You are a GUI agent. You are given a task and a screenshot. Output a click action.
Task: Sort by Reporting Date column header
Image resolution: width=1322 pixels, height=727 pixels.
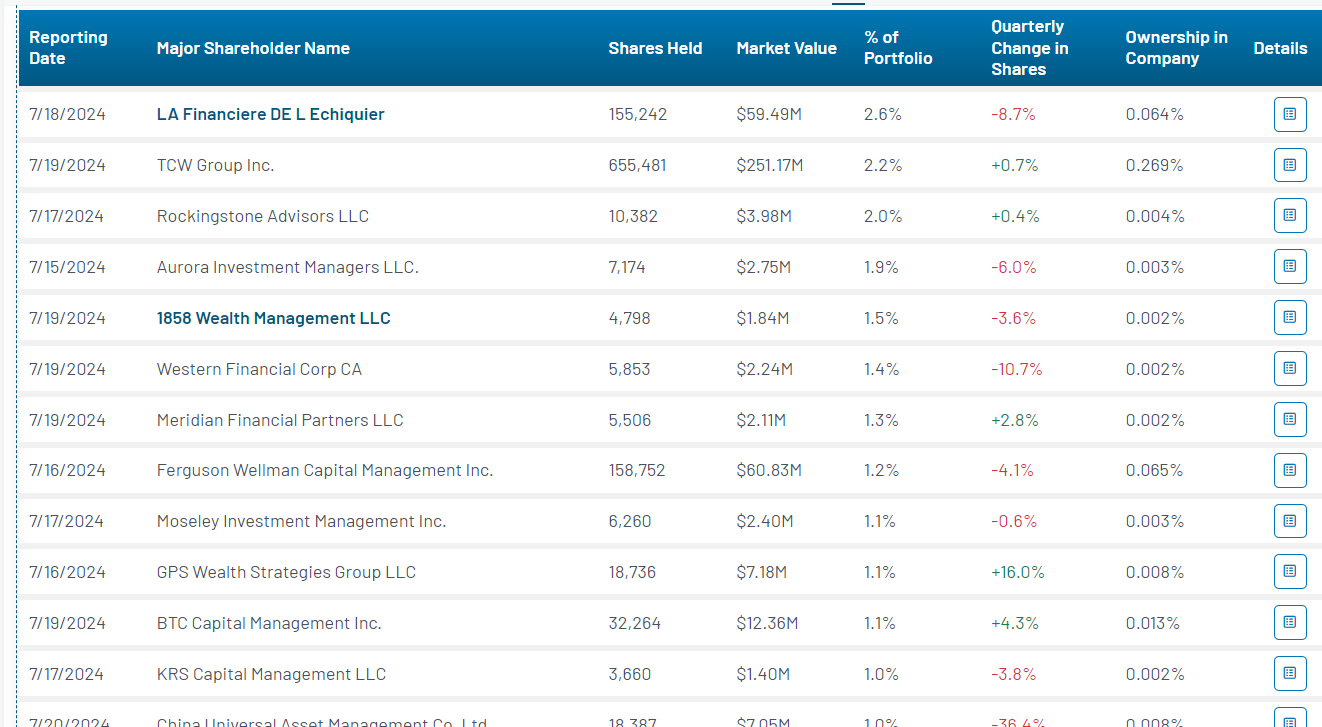[68, 48]
